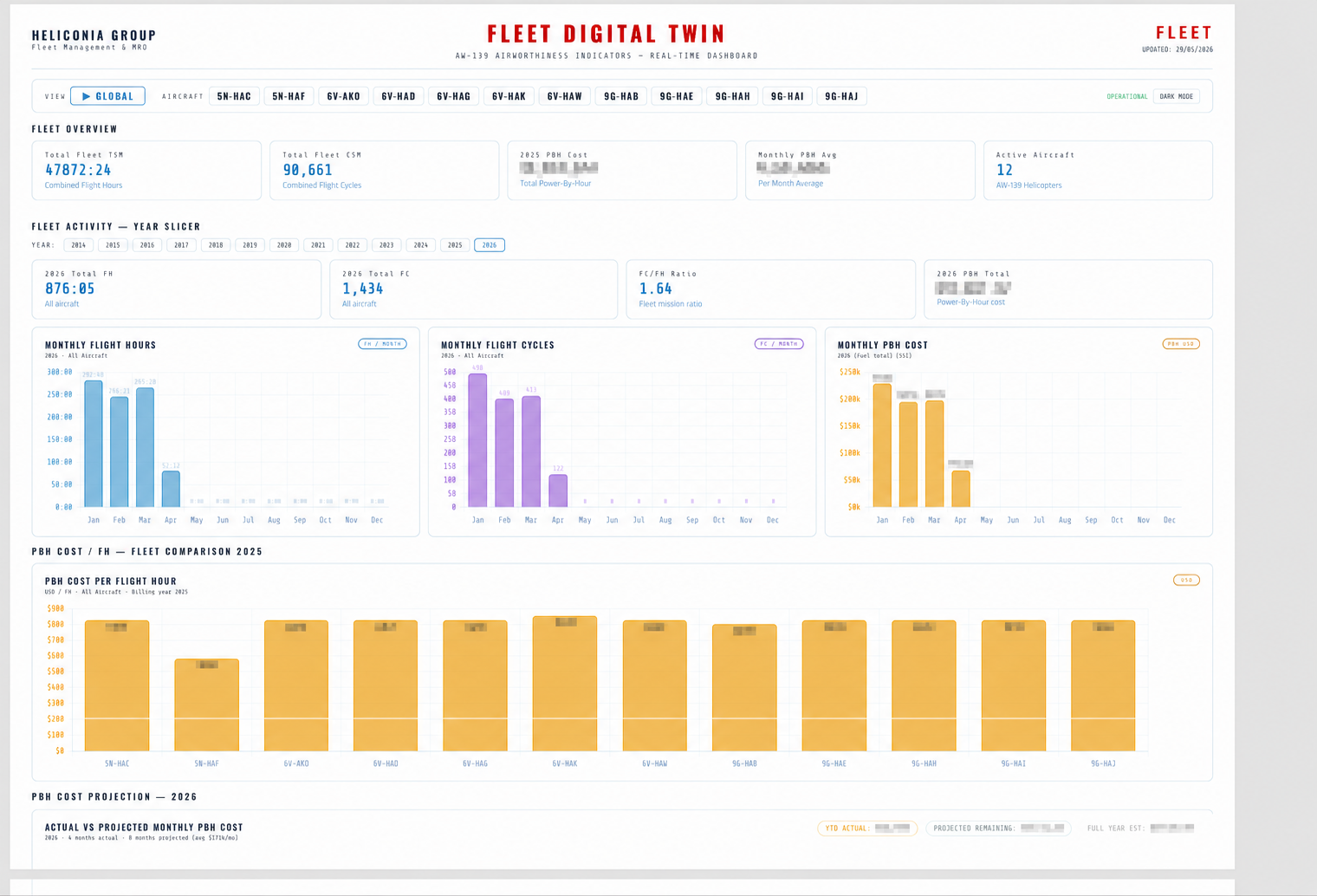Click April bar in Monthly Flight Hours chart

pyautogui.click(x=171, y=490)
